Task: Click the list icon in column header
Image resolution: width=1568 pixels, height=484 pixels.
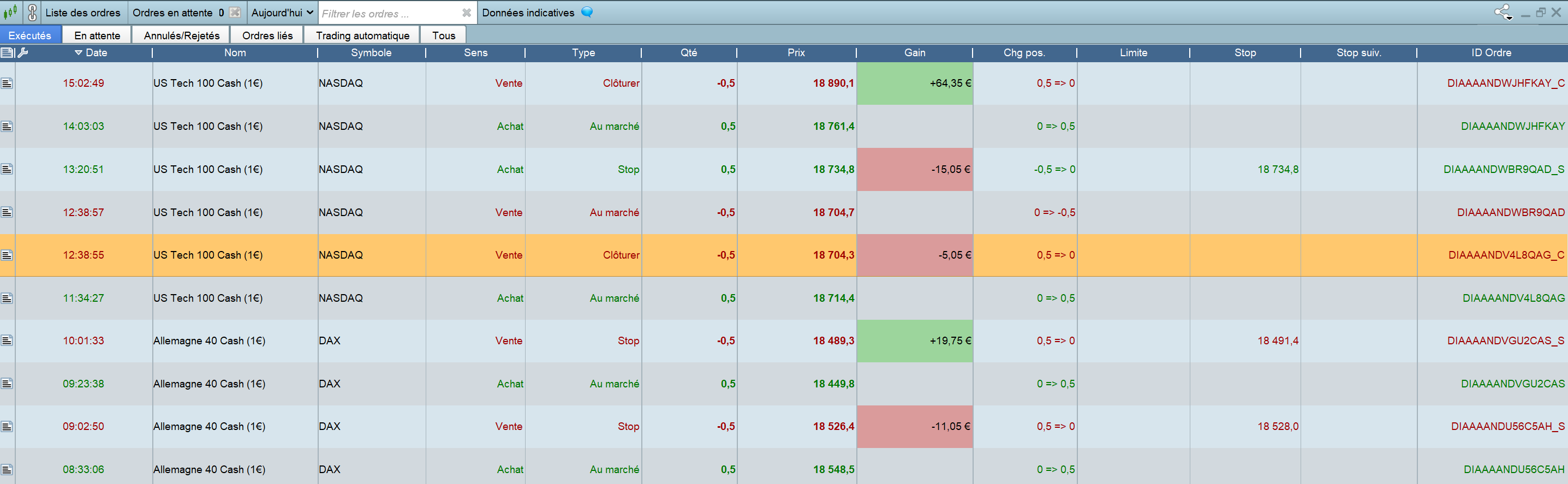Action: pyautogui.click(x=7, y=53)
